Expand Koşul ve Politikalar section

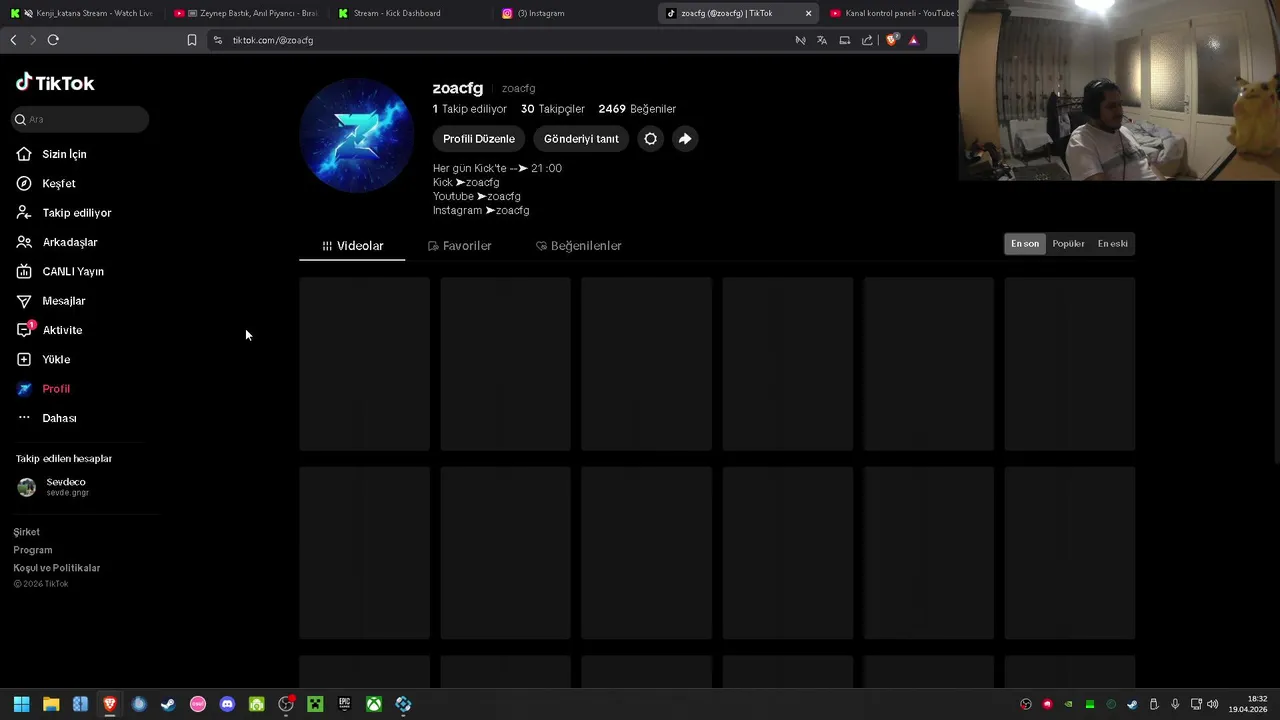click(x=57, y=568)
